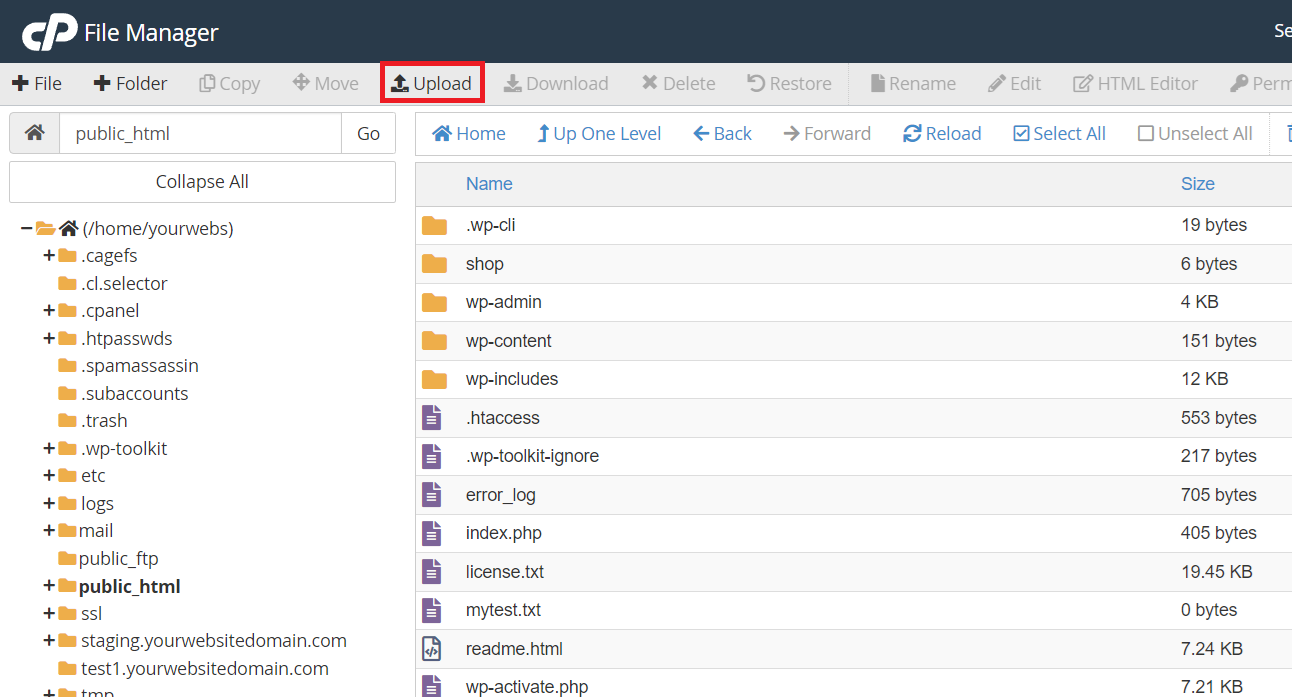Select the Download toolbar icon
Screen dimensions: 1292x697
coord(556,83)
